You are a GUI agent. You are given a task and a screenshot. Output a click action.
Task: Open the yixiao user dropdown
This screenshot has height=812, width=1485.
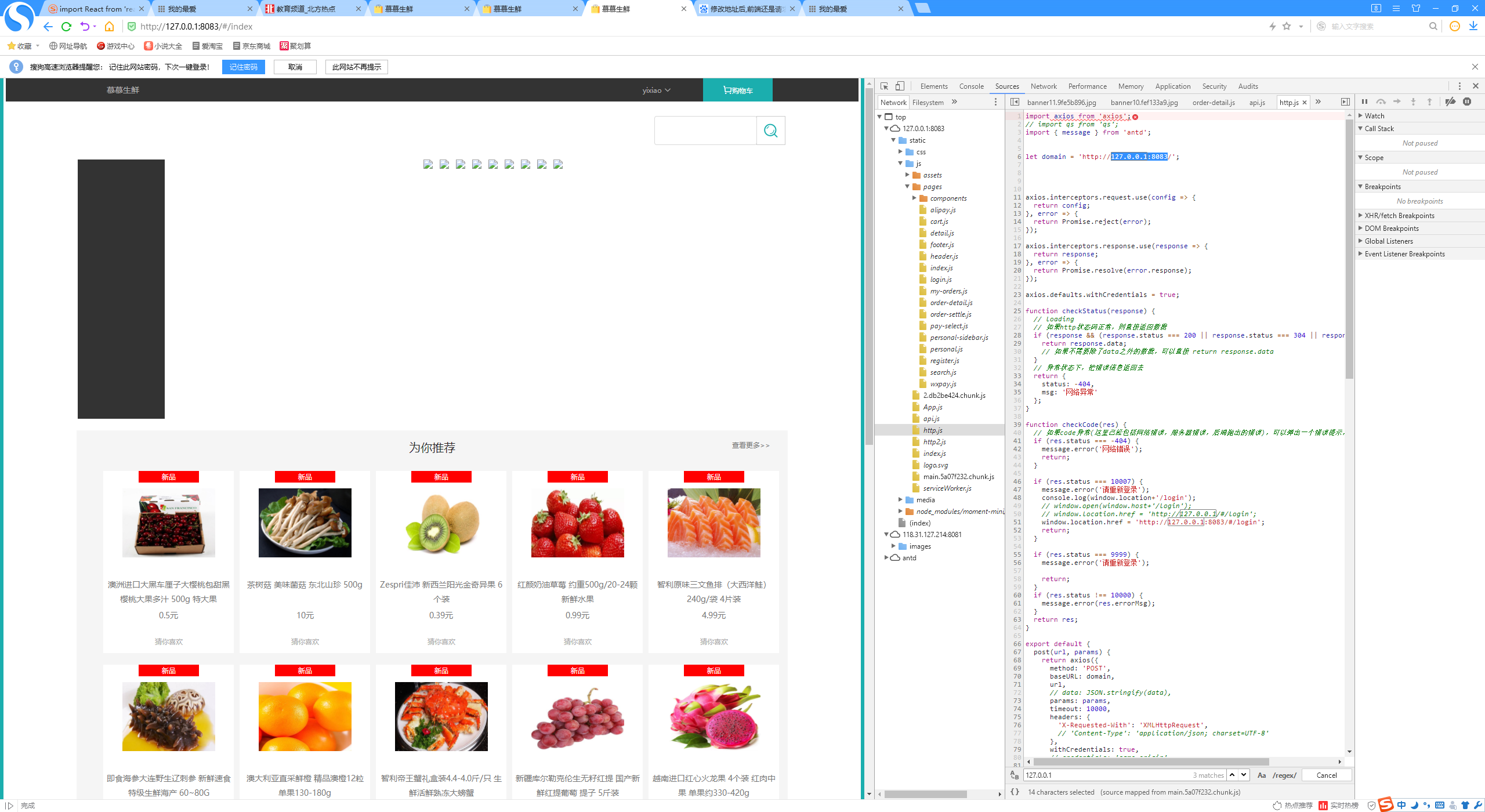point(656,90)
